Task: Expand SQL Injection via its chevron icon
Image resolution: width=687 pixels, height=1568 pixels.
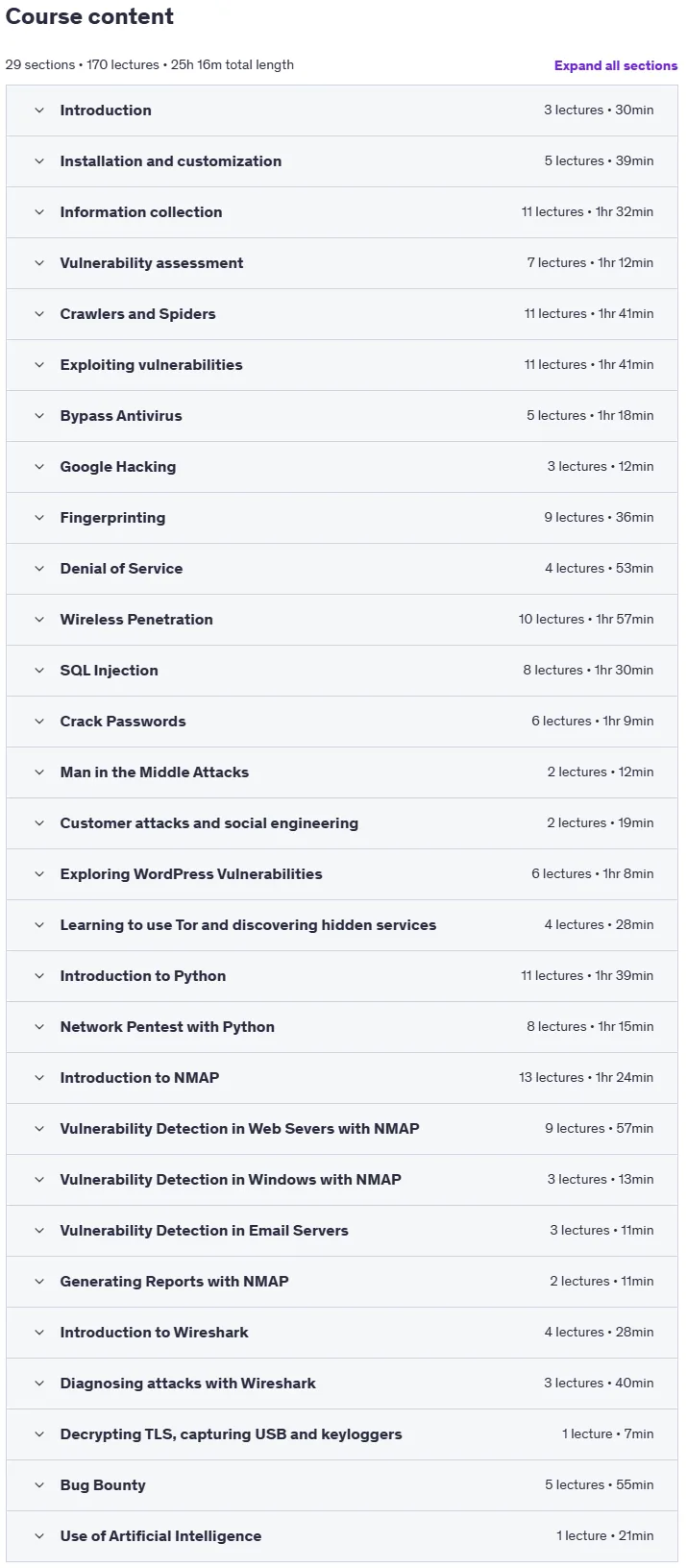Action: click(39, 671)
